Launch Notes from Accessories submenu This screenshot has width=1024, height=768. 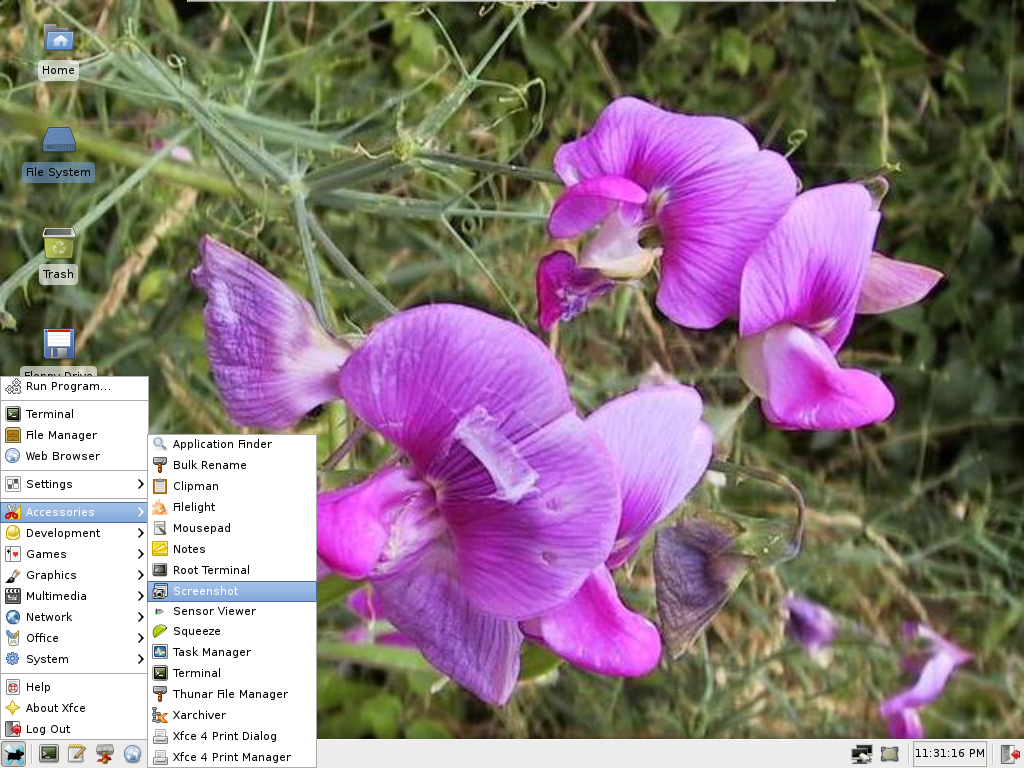coord(232,549)
